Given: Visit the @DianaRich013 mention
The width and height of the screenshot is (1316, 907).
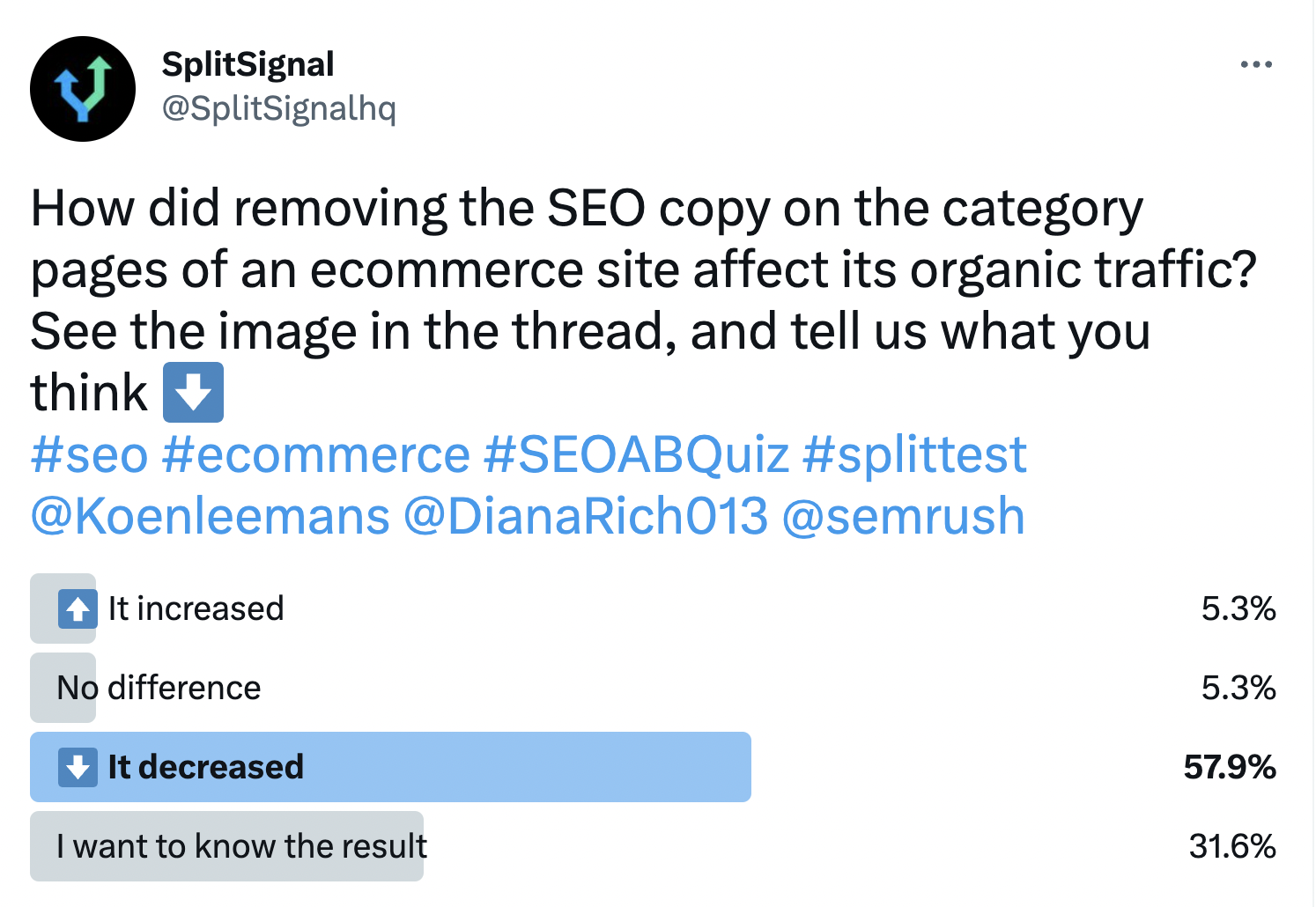Looking at the screenshot, I should coord(585,516).
